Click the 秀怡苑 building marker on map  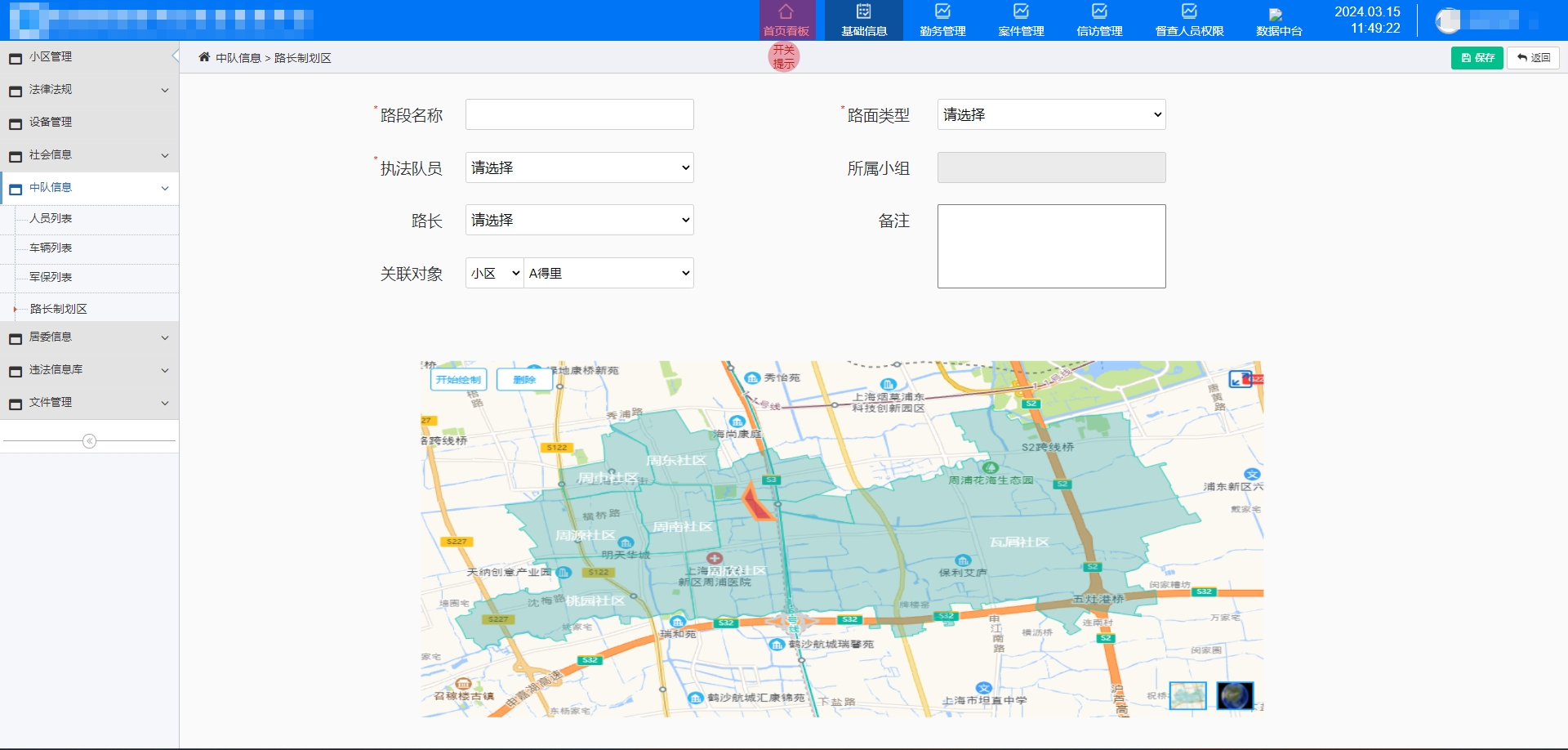[752, 377]
